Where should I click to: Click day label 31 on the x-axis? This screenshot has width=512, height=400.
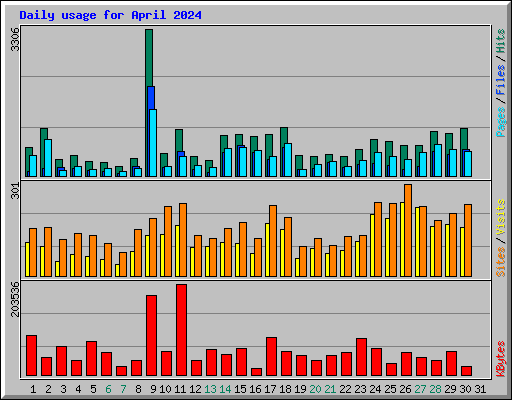click(x=480, y=389)
